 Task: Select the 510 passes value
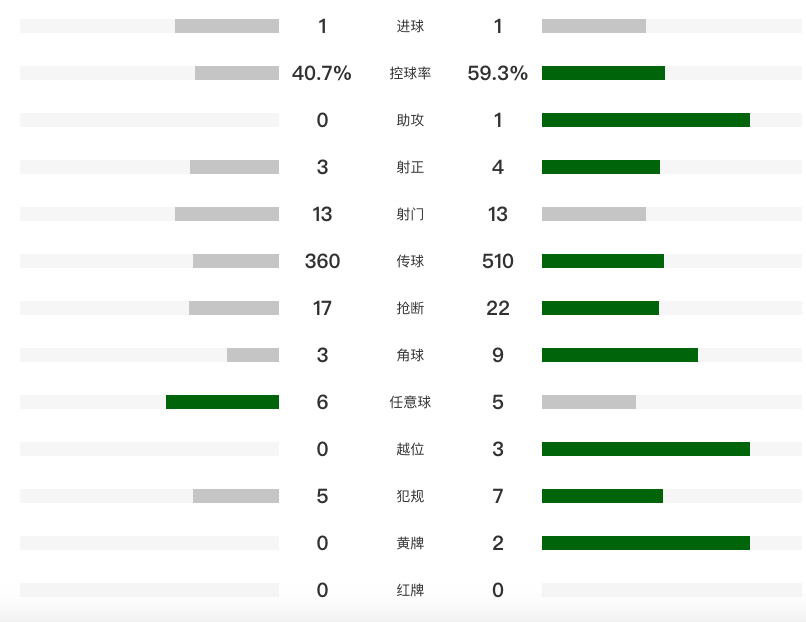coord(497,261)
